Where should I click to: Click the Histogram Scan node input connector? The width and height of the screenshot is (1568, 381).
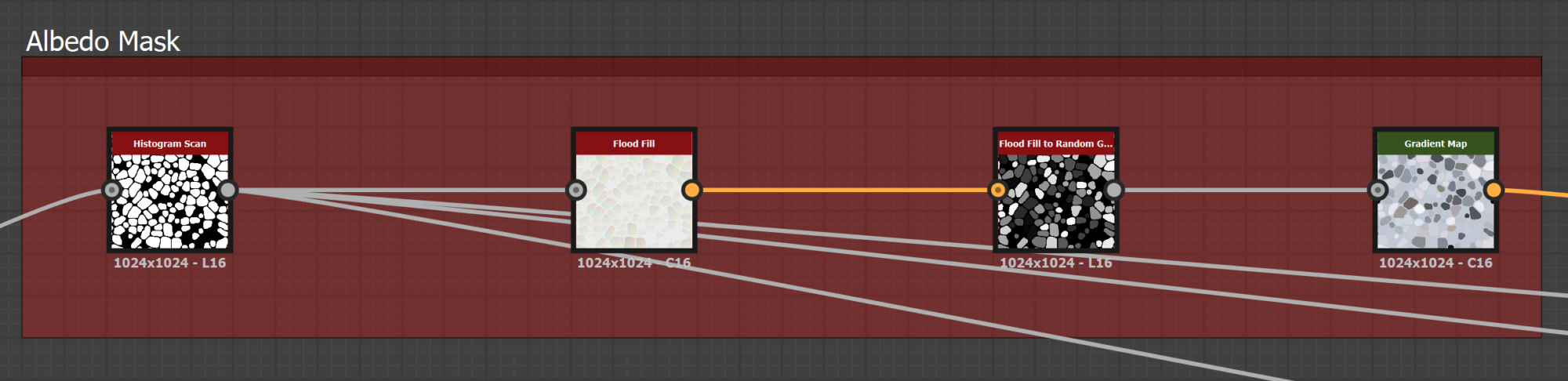point(112,190)
